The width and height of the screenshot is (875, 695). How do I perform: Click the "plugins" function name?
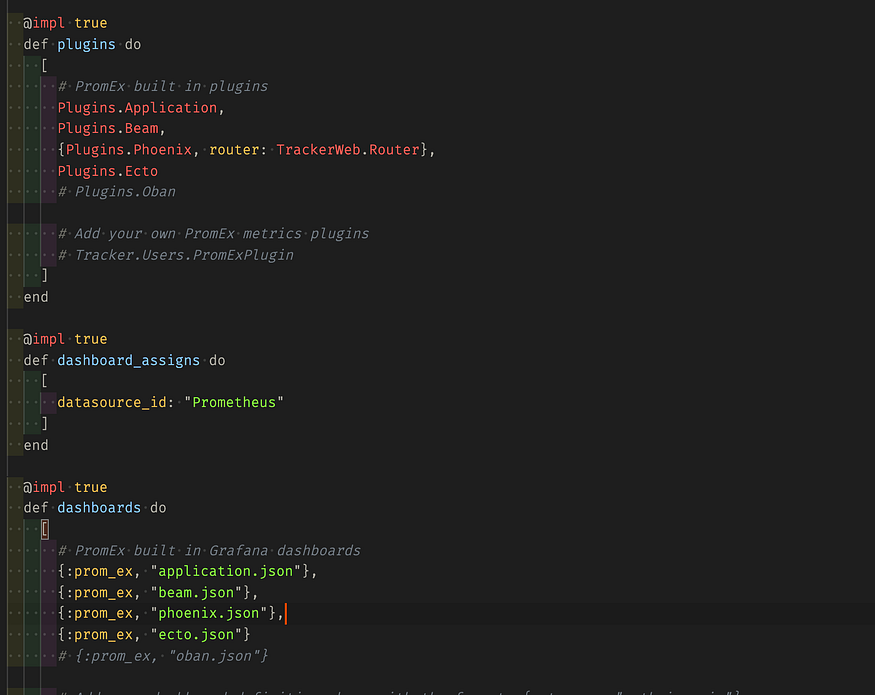pyautogui.click(x=86, y=45)
